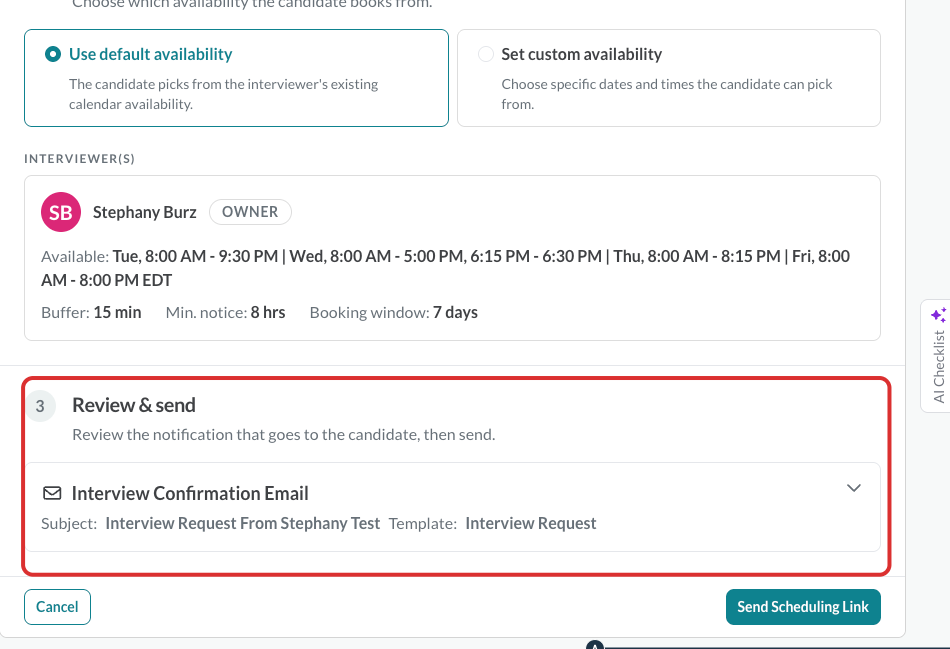Screen dimensions: 950x649
Task: Click the Send Scheduling Link button
Action: point(803,607)
